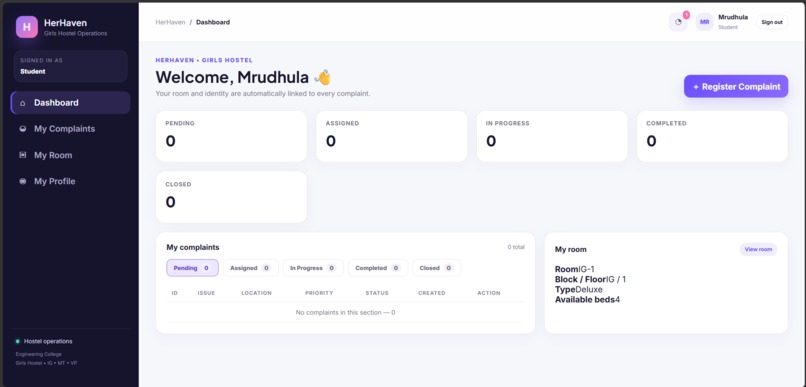Click the Assigned stat card

392,136
